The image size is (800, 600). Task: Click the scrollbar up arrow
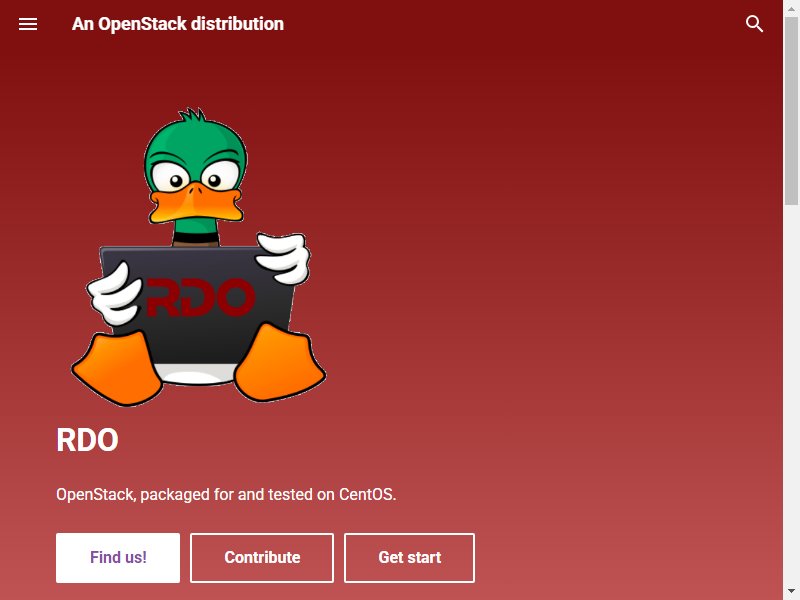[791, 8]
